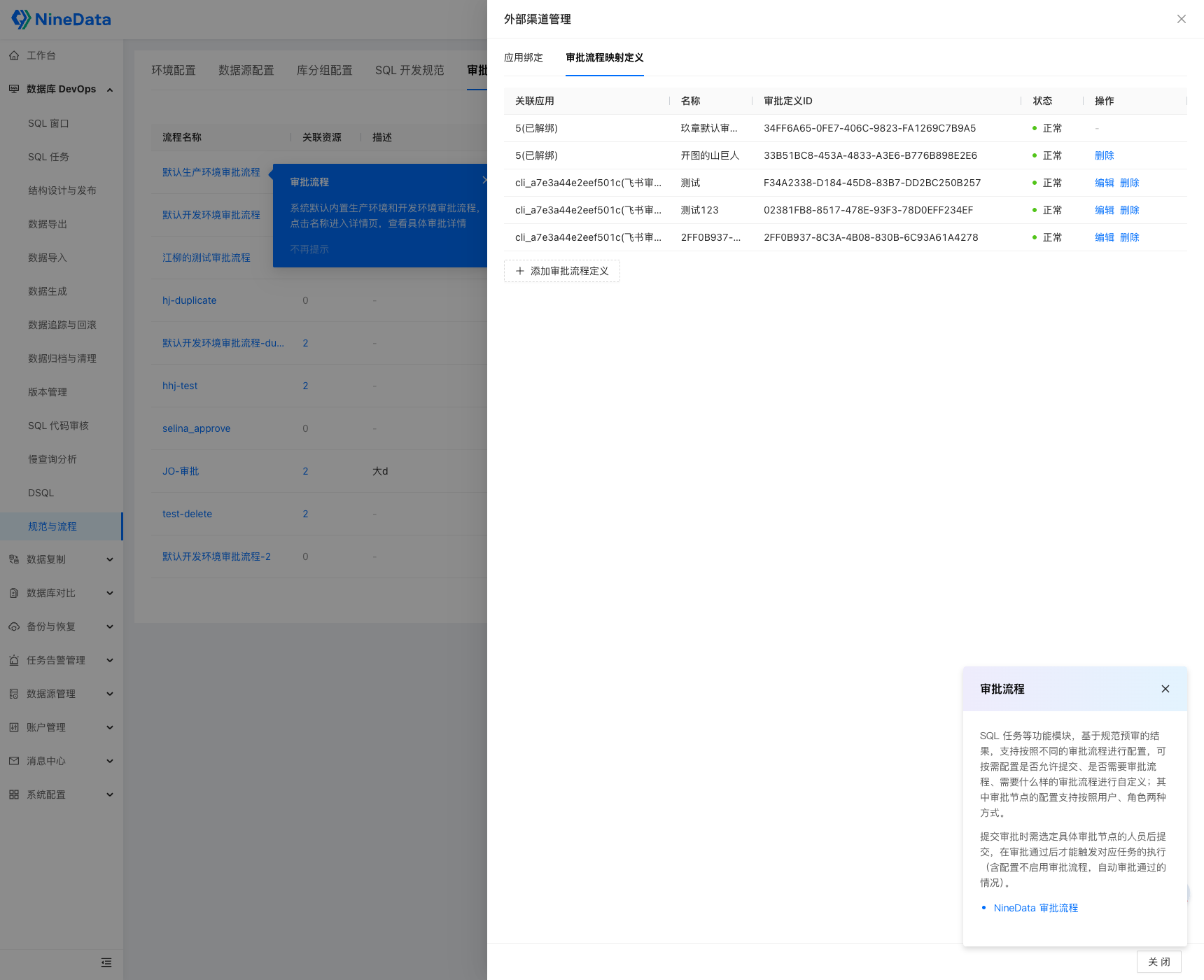Open the NineData 审批流程 link

[x=1035, y=907]
